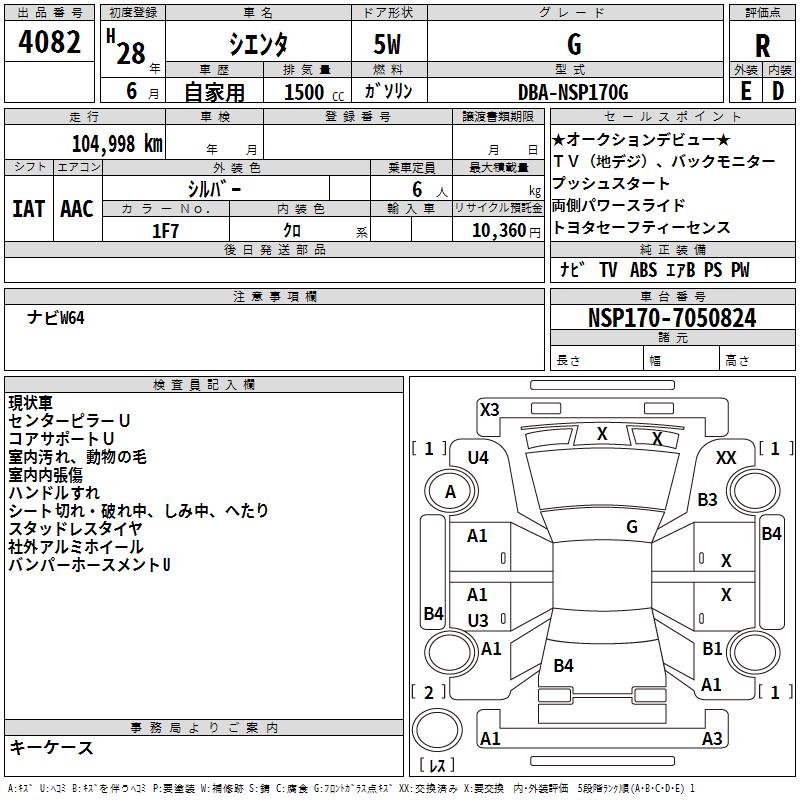Click the interior grade D cell
This screenshot has width=800, height=800.
pos(778,90)
